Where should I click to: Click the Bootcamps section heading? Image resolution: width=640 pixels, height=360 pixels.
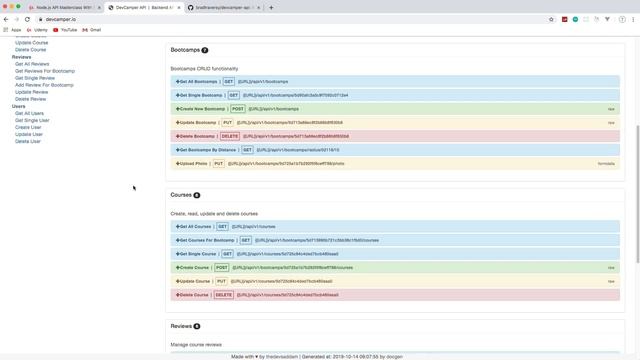point(185,50)
